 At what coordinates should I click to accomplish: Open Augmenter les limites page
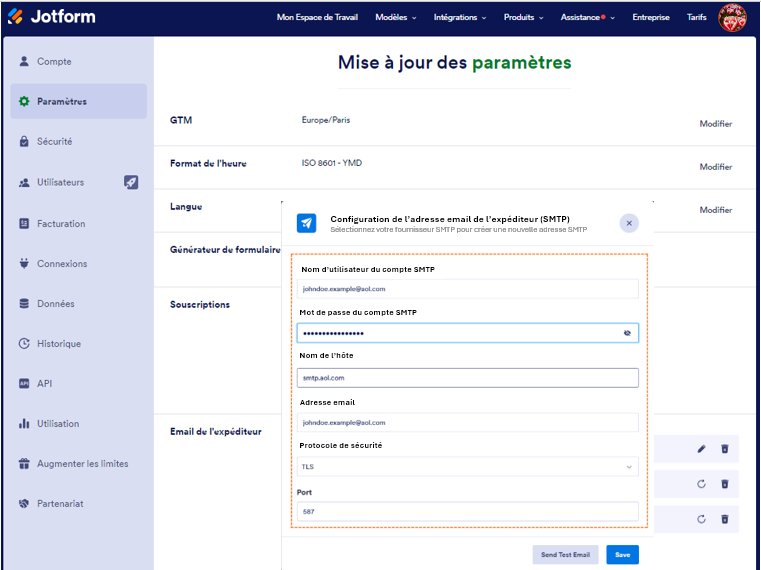tap(79, 464)
